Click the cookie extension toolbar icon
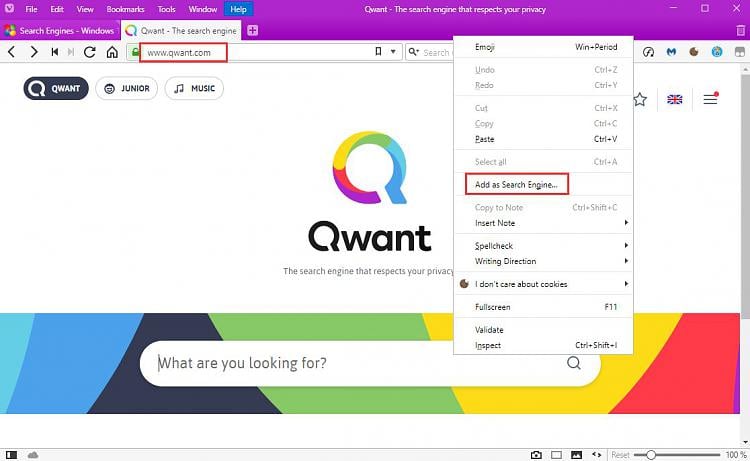The height and width of the screenshot is (461, 750). click(x=694, y=52)
